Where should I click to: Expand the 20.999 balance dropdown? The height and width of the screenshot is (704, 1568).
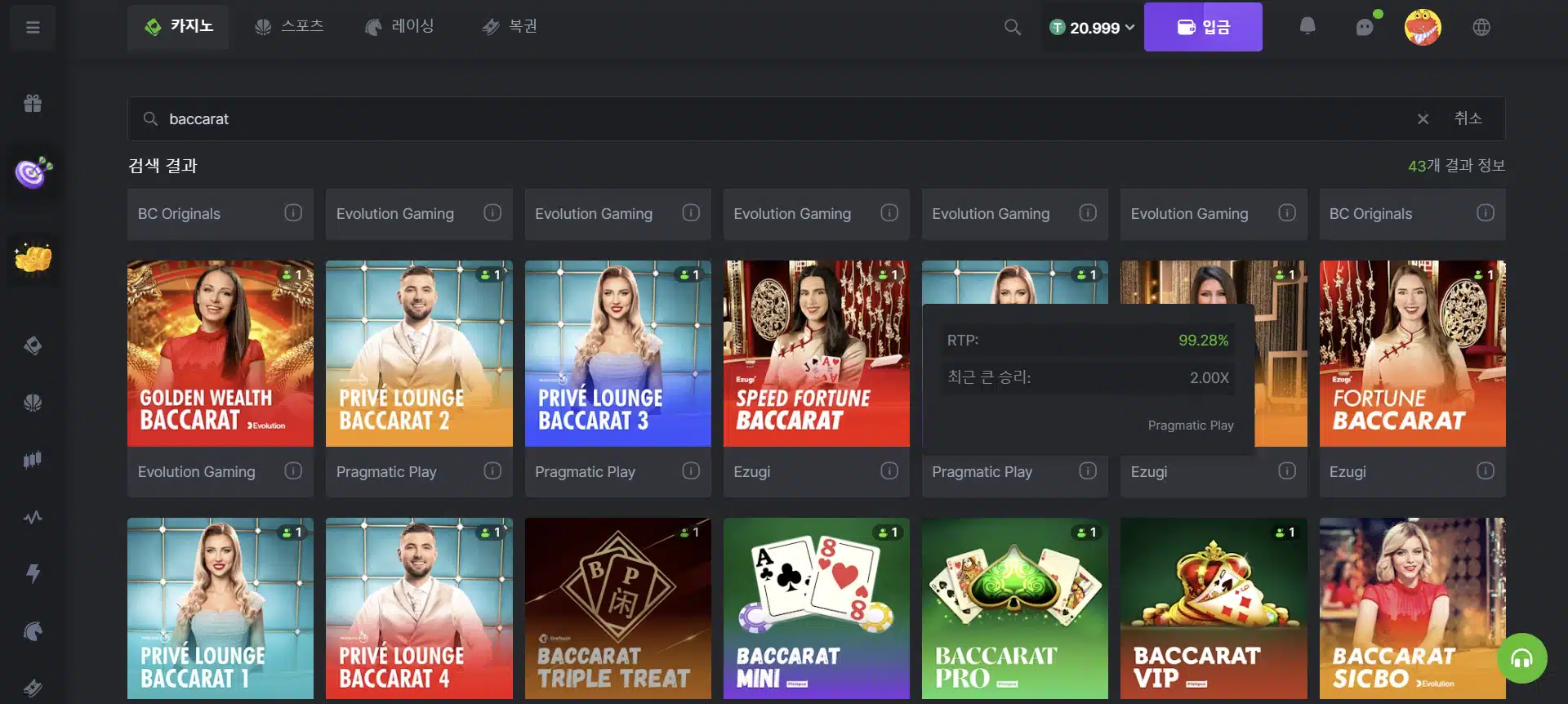tap(1093, 28)
